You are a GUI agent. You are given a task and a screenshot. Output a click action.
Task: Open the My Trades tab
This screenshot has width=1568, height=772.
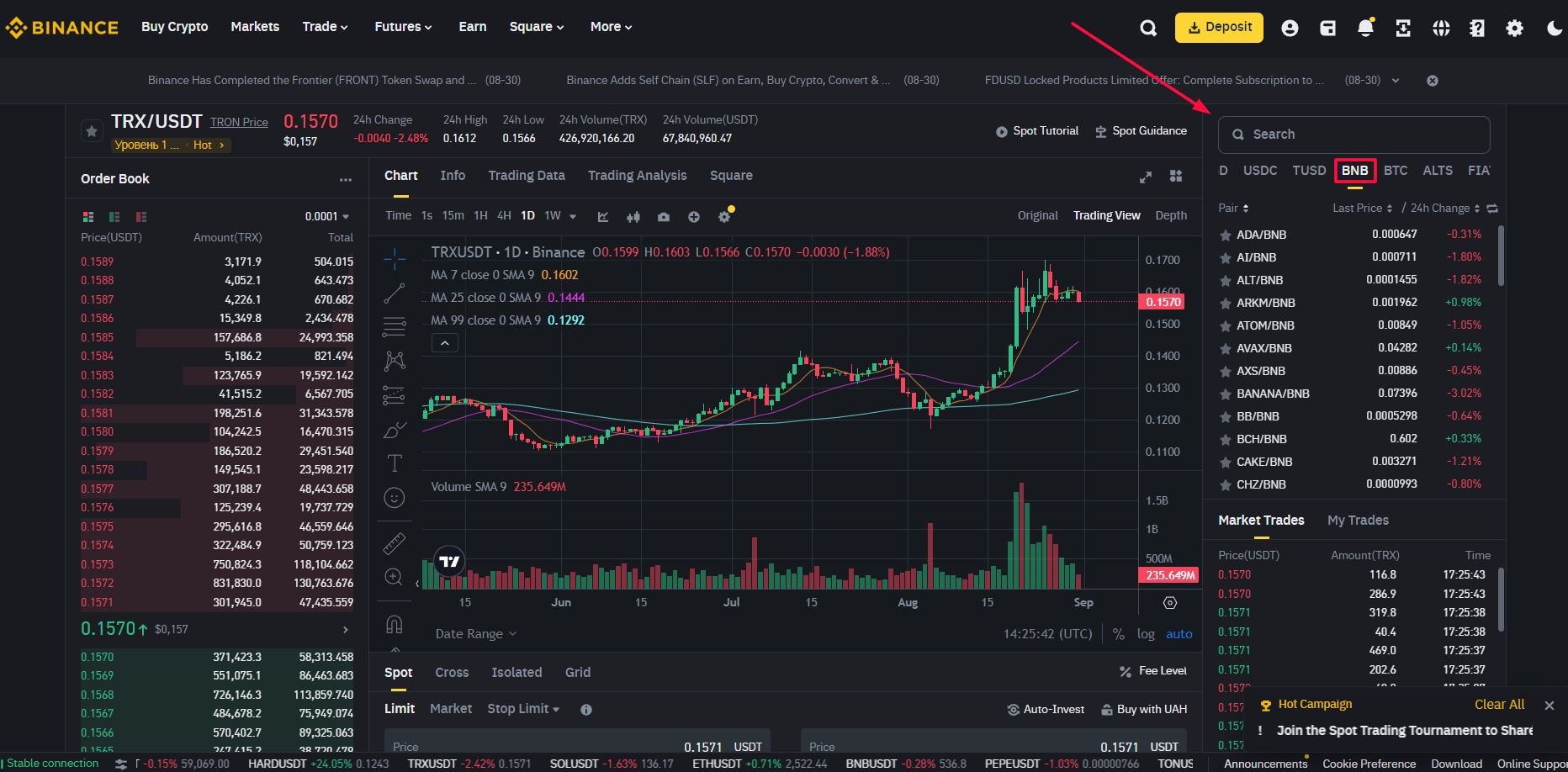coord(1358,521)
